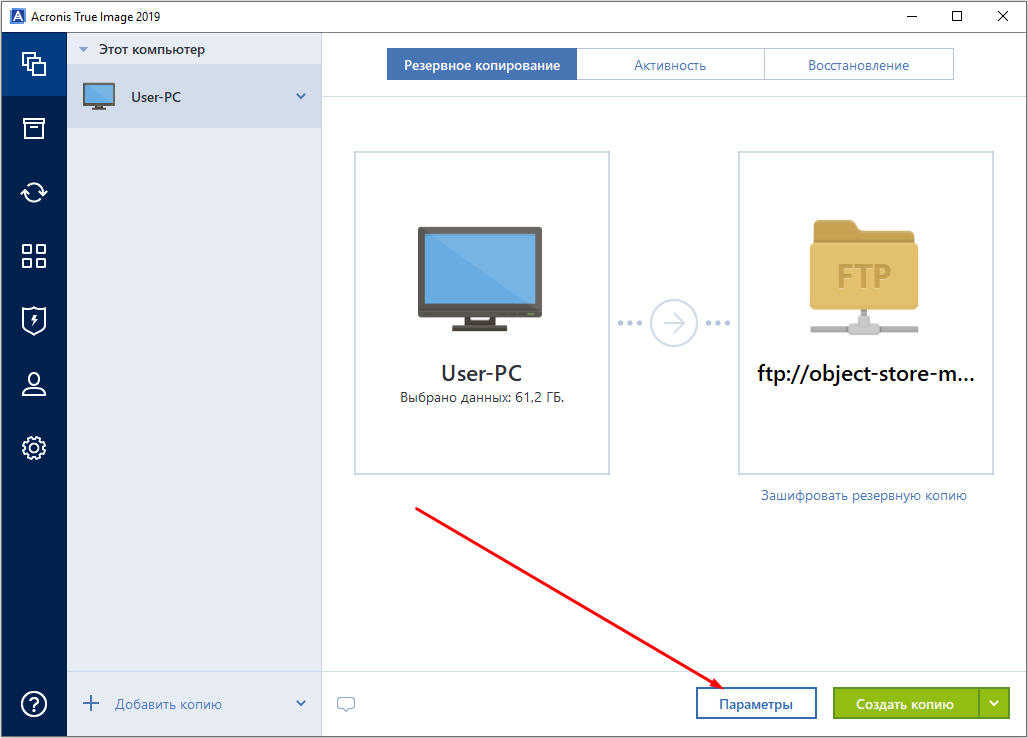The image size is (1028, 738).
Task: Click the 'Параметры' button
Action: (756, 703)
